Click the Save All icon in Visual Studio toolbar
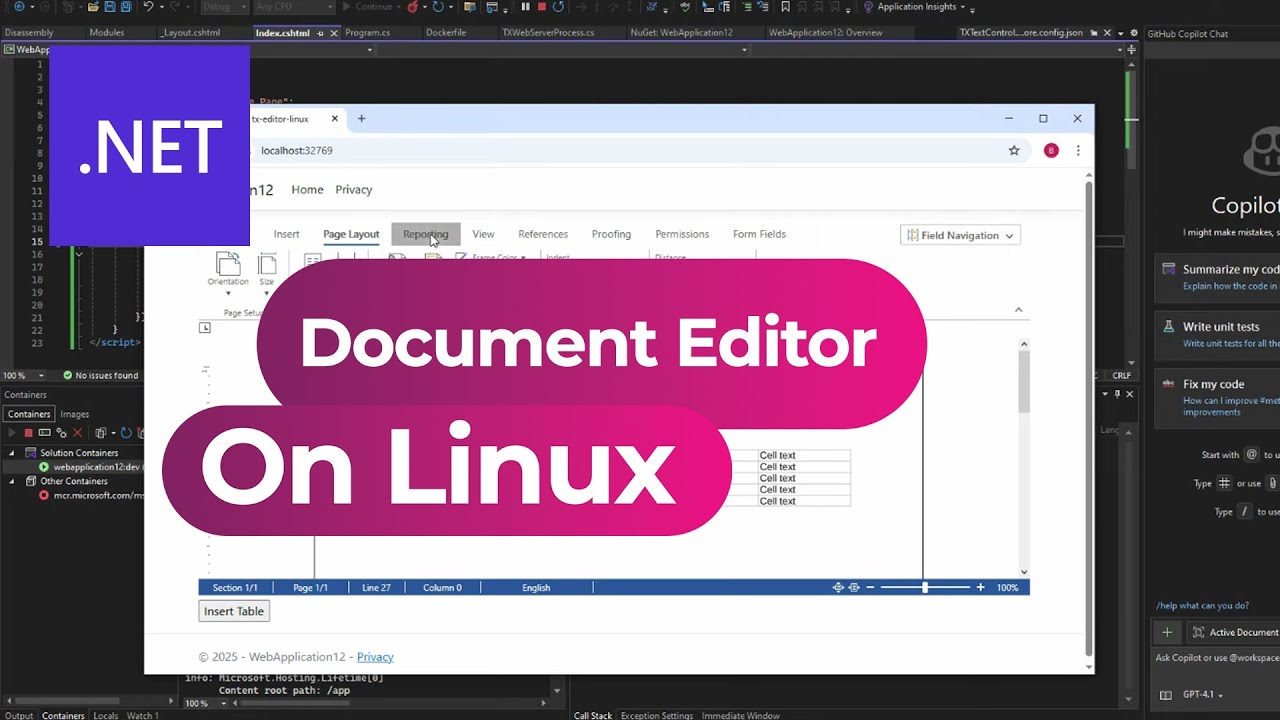This screenshot has height=720, width=1280. 126,7
